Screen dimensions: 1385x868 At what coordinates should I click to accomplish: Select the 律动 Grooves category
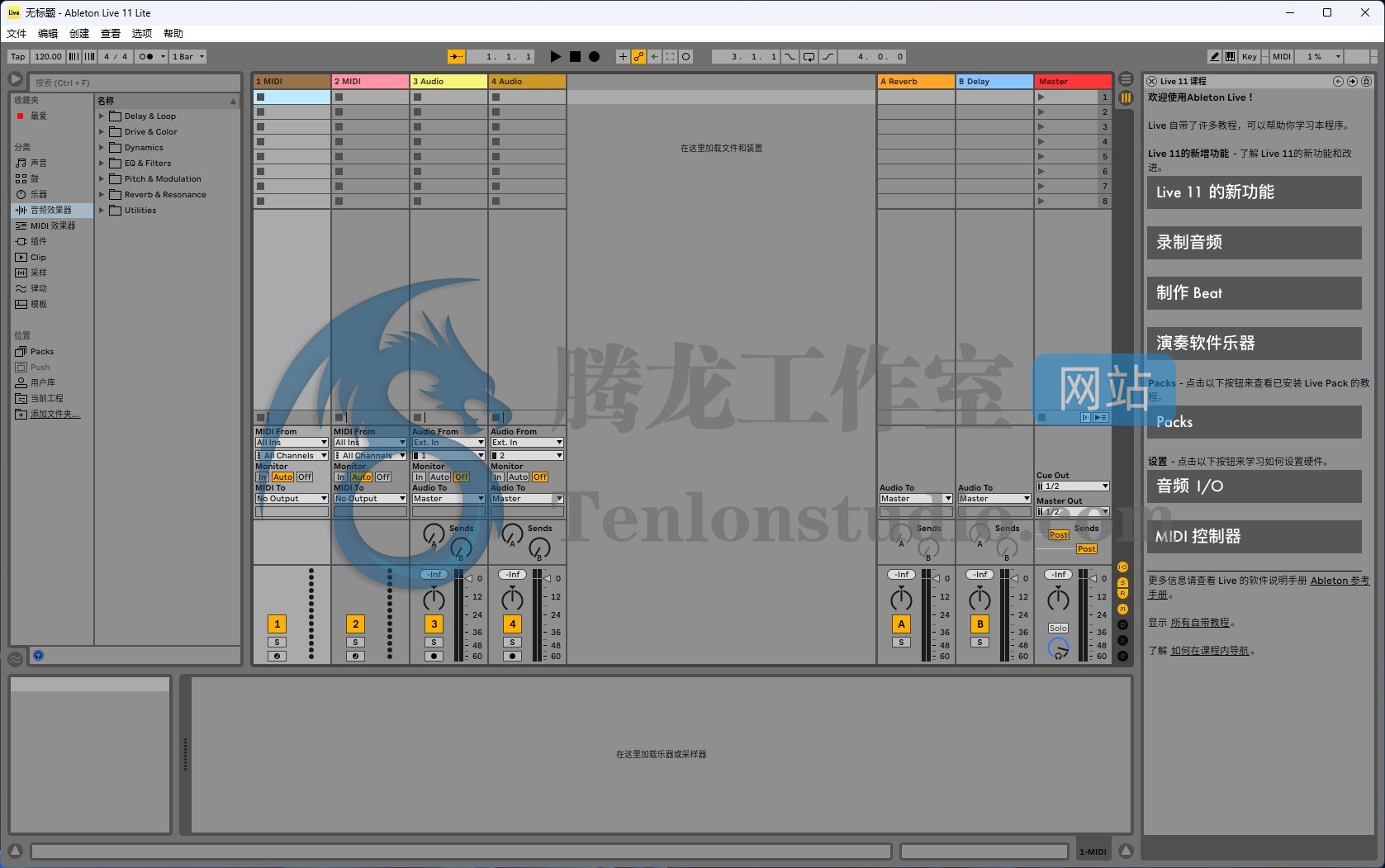click(x=39, y=288)
